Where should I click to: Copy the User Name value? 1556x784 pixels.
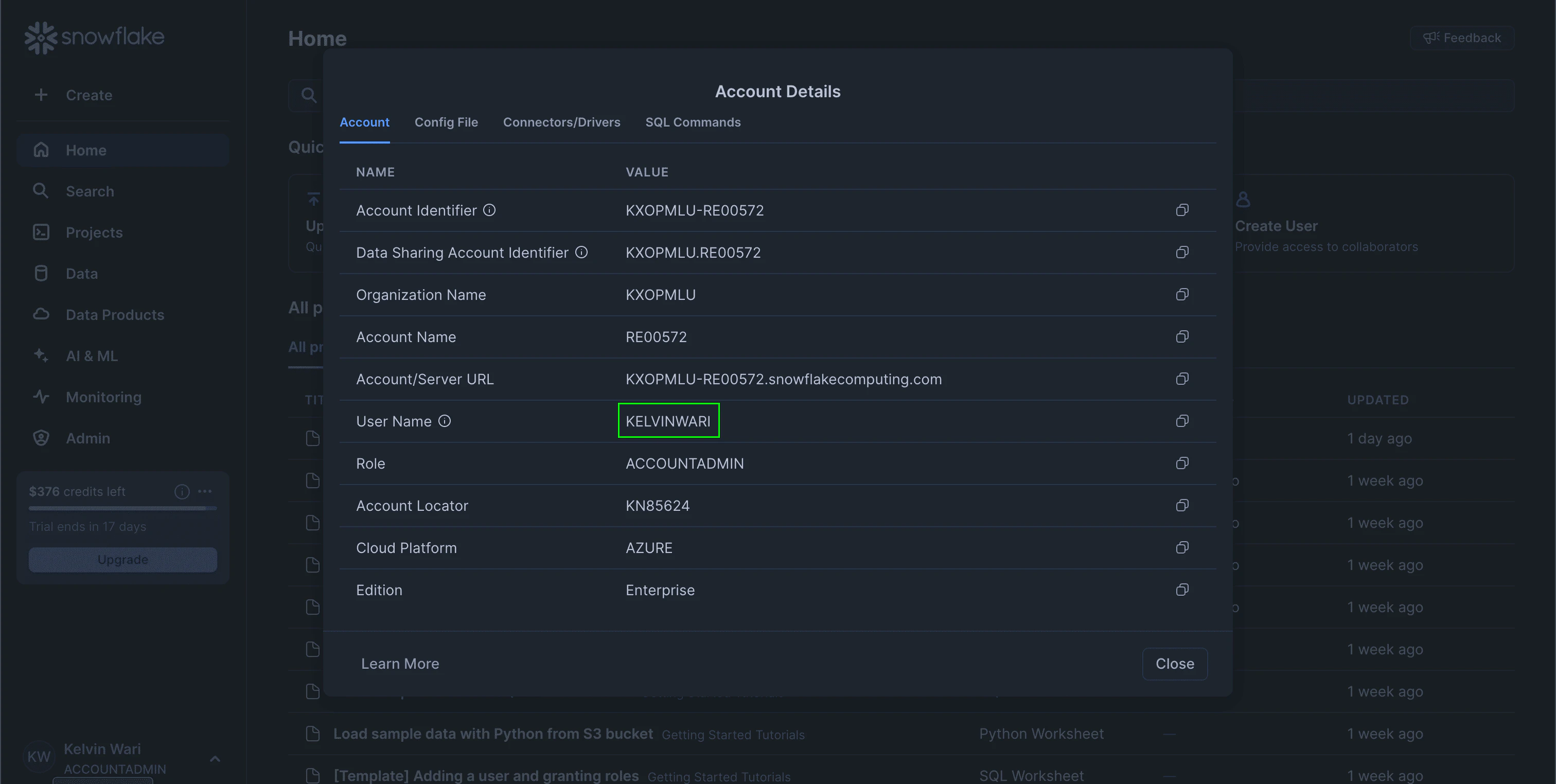point(1182,421)
